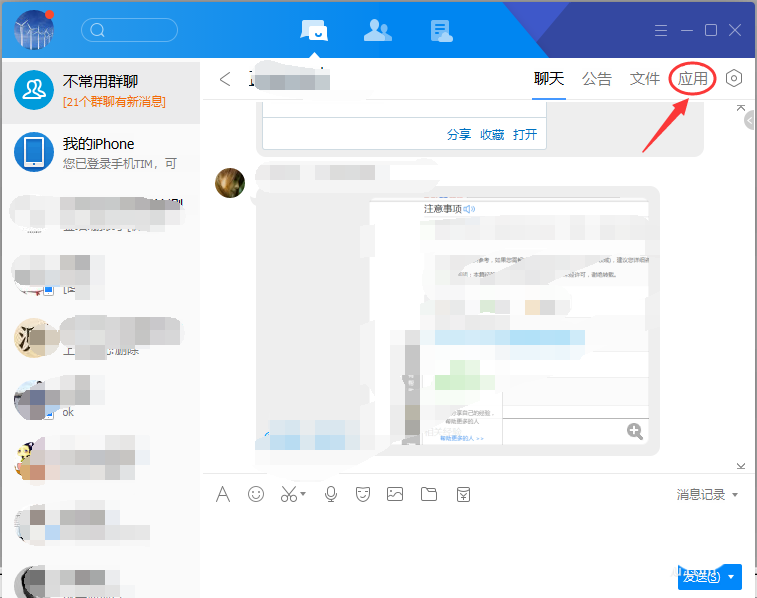Send a file via folder icon
This screenshot has width=757, height=598.
429,494
